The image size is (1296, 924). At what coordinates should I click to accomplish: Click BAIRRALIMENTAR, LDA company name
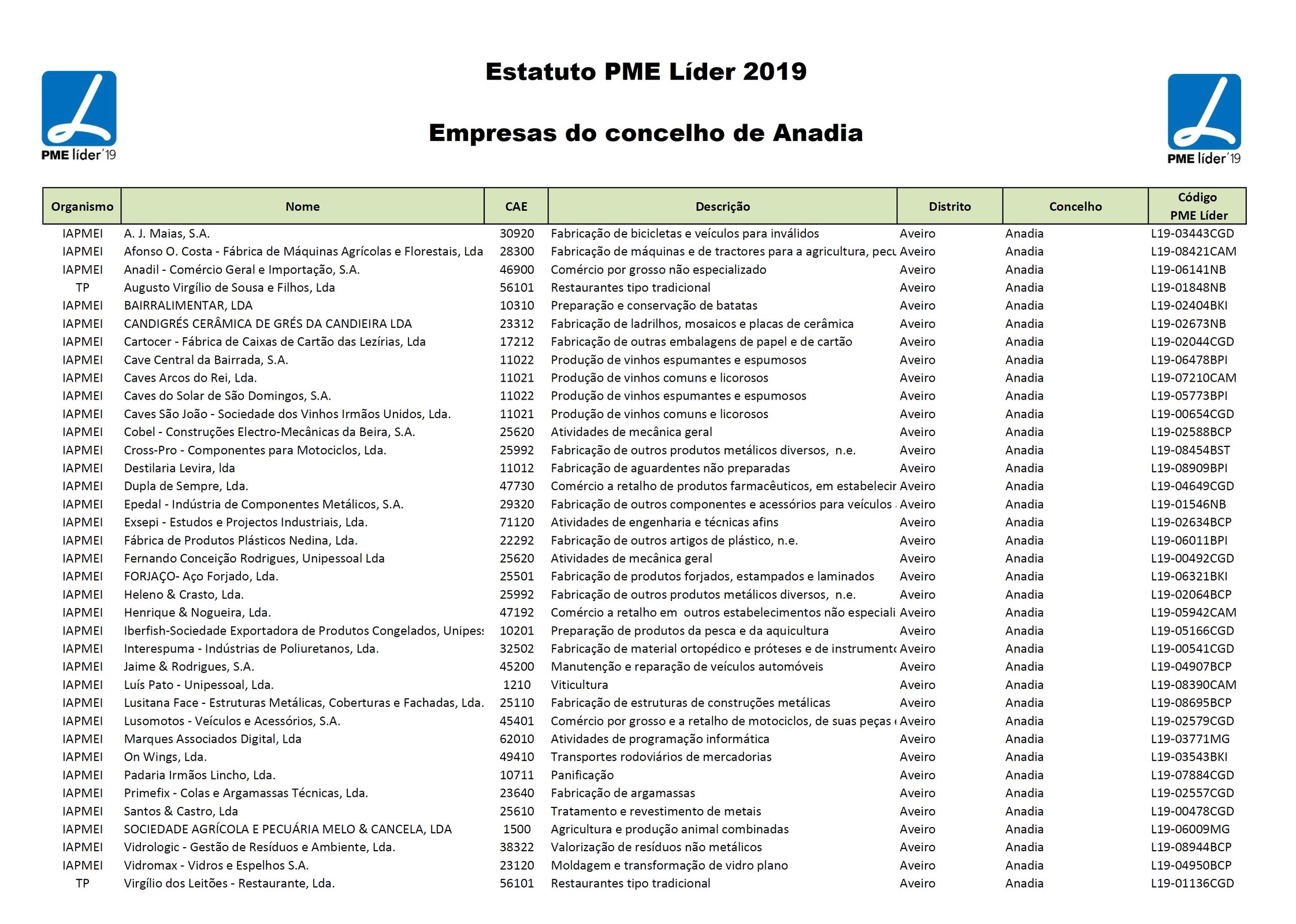[x=188, y=305]
